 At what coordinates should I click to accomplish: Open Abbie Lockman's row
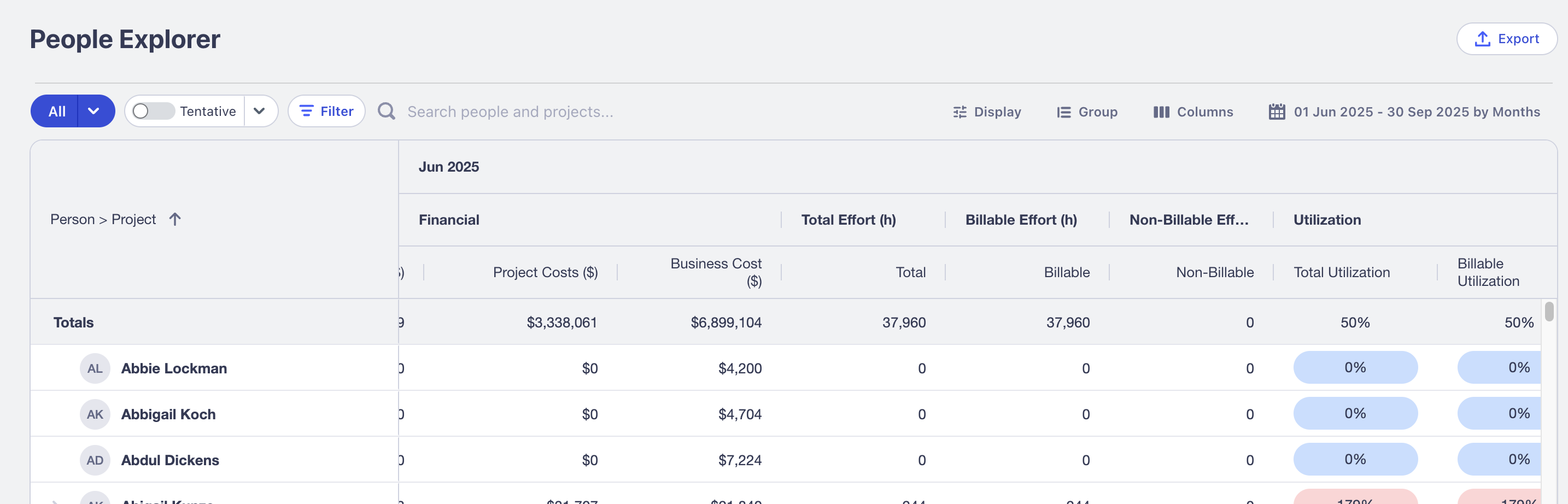pos(173,368)
